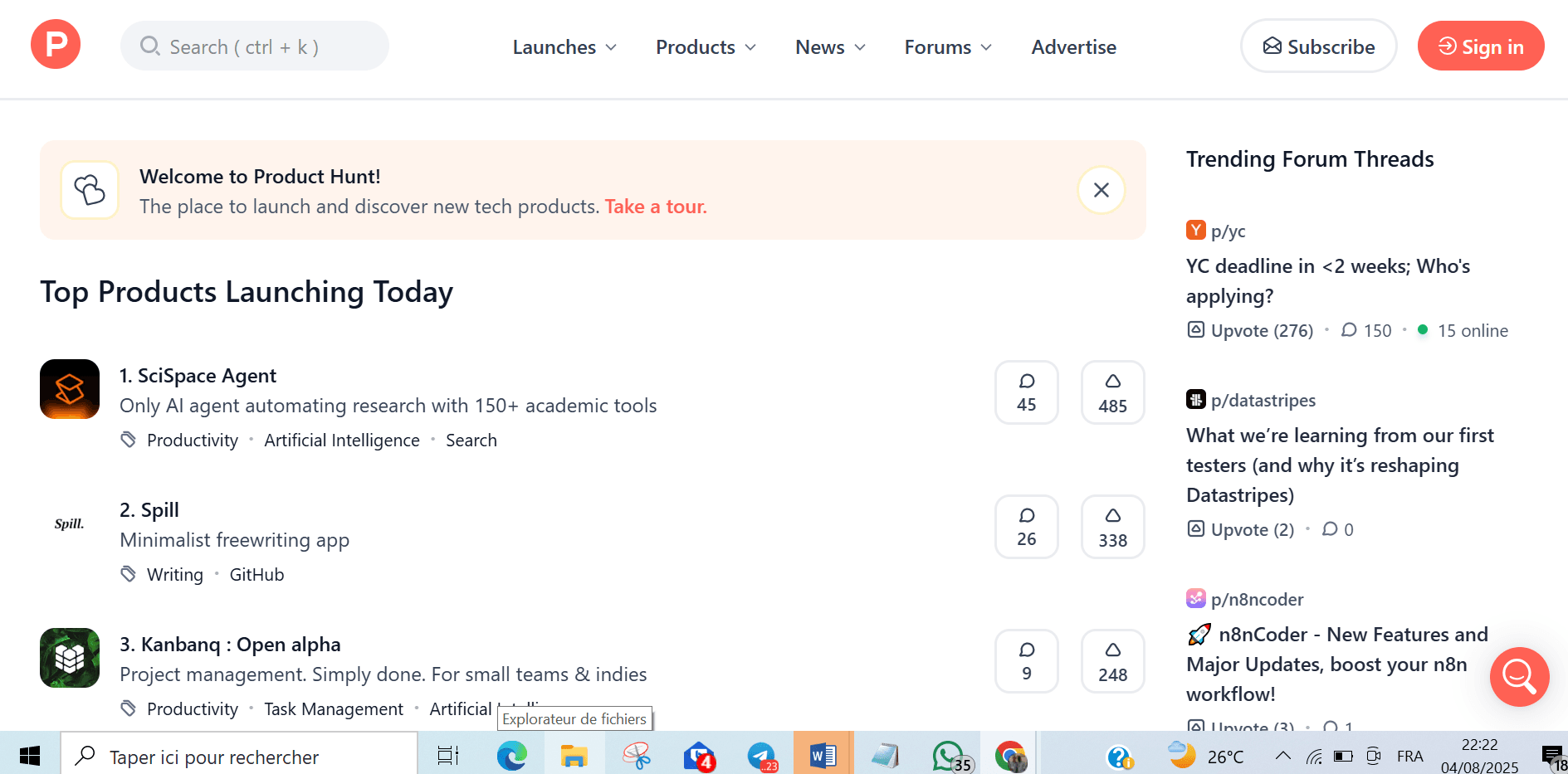The image size is (1568, 774).
Task: Open the battery status tray icon
Action: 1343,756
